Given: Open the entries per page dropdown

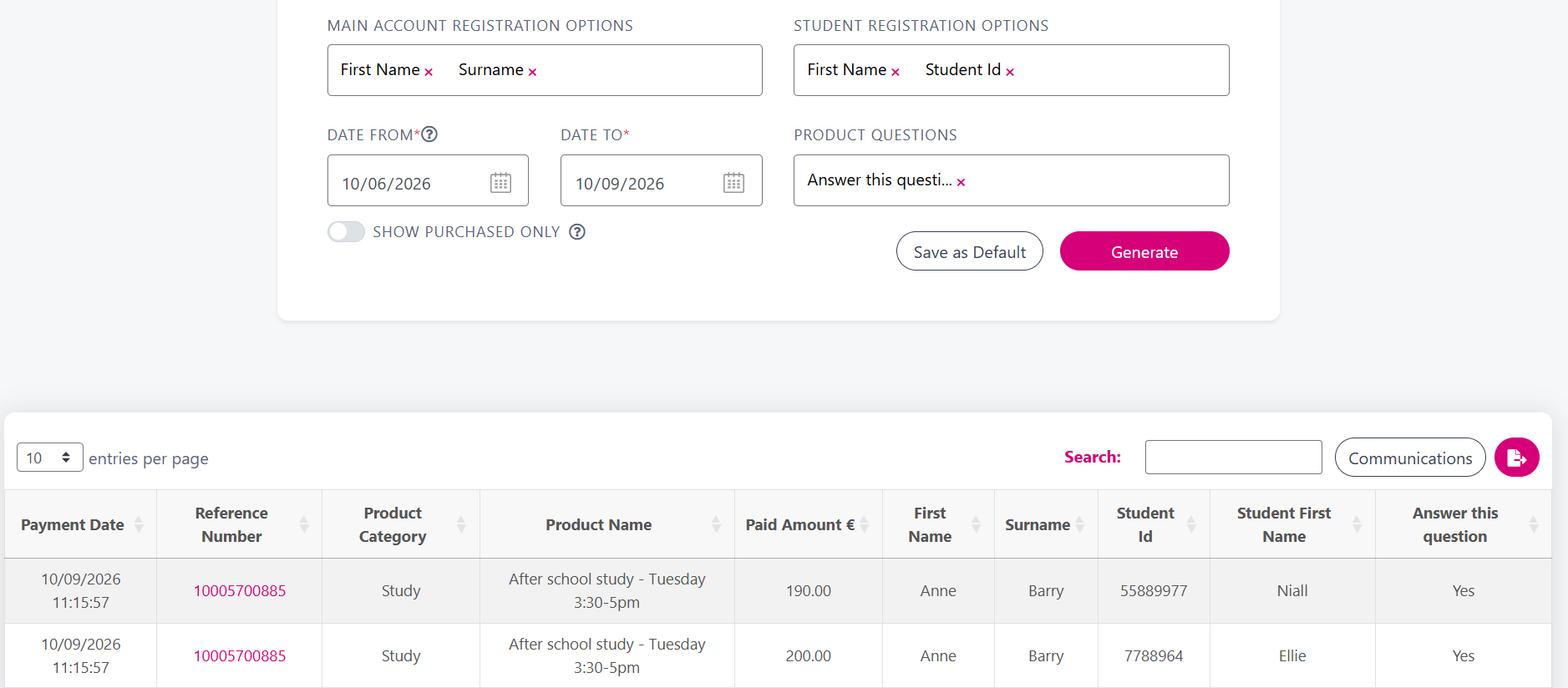Looking at the screenshot, I should (x=50, y=458).
